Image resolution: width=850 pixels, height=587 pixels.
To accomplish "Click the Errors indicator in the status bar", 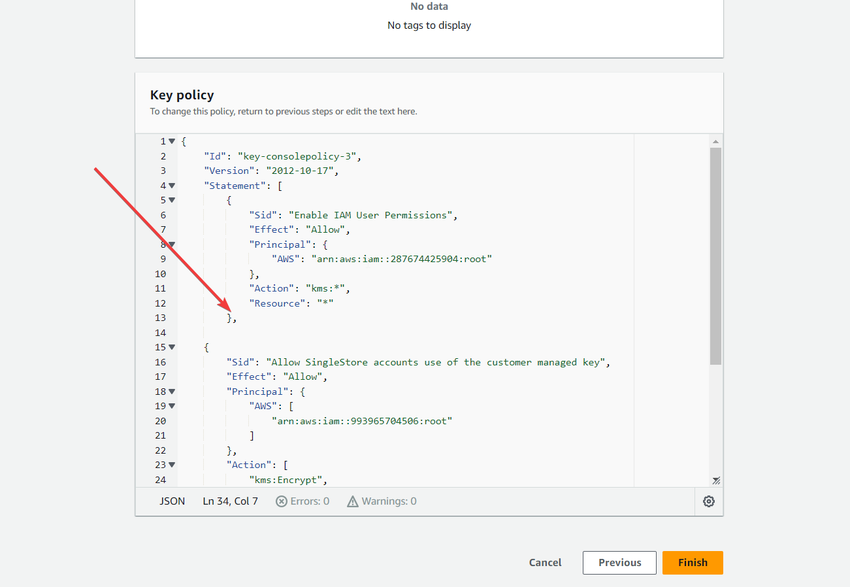I will pyautogui.click(x=302, y=501).
